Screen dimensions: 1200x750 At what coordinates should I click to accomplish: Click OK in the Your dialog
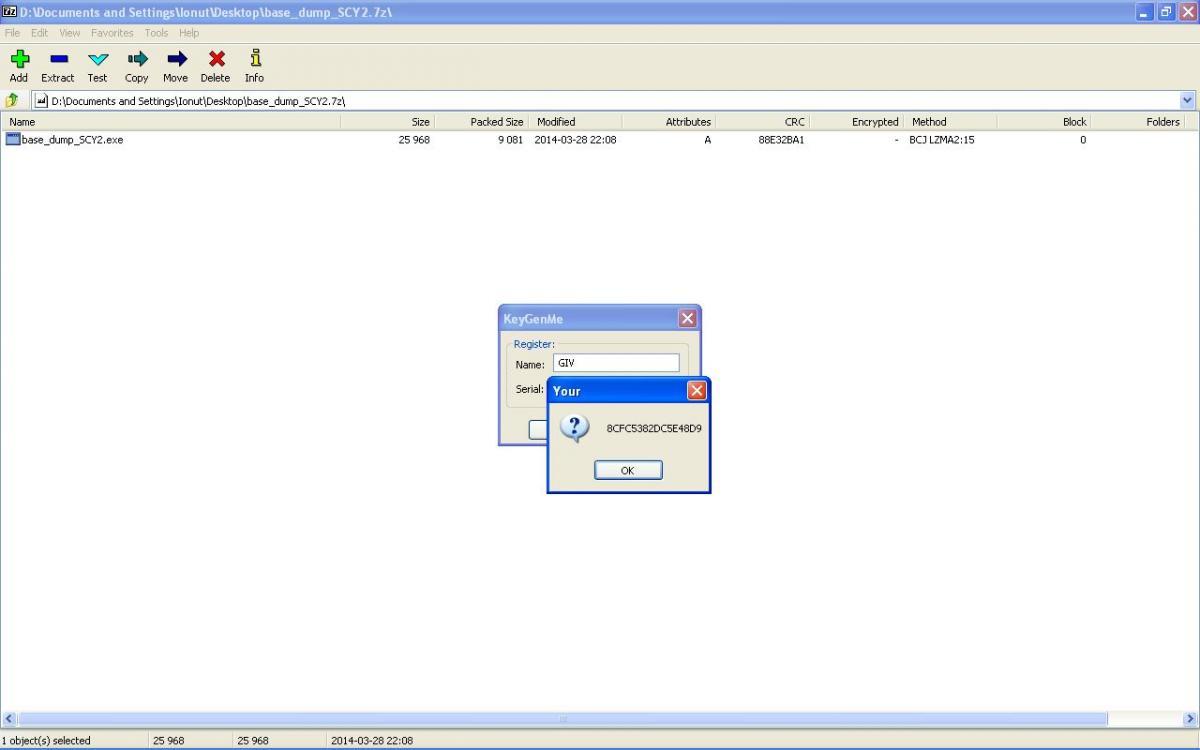click(x=628, y=470)
